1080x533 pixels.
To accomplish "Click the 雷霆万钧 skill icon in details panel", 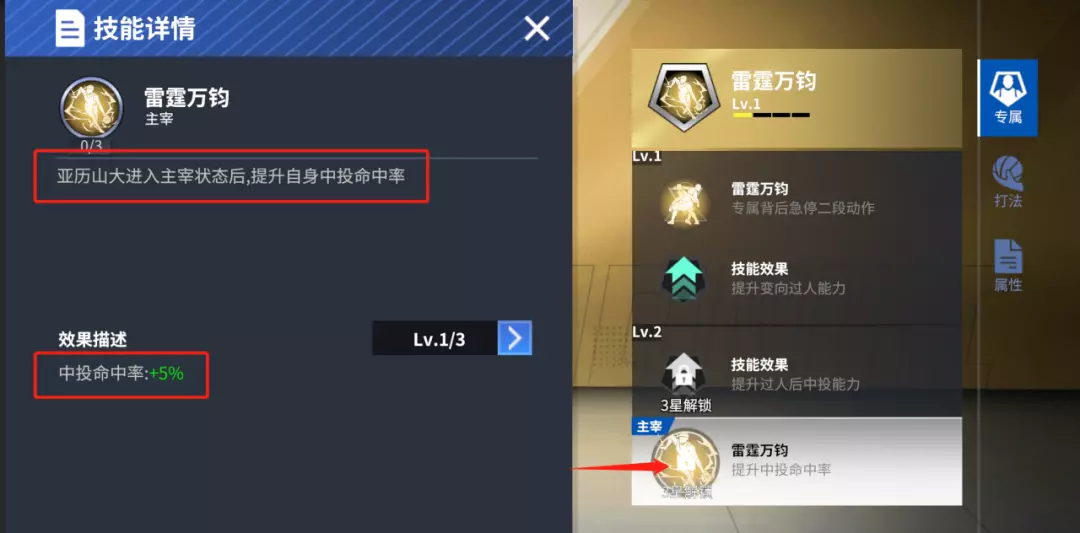I will [x=92, y=108].
